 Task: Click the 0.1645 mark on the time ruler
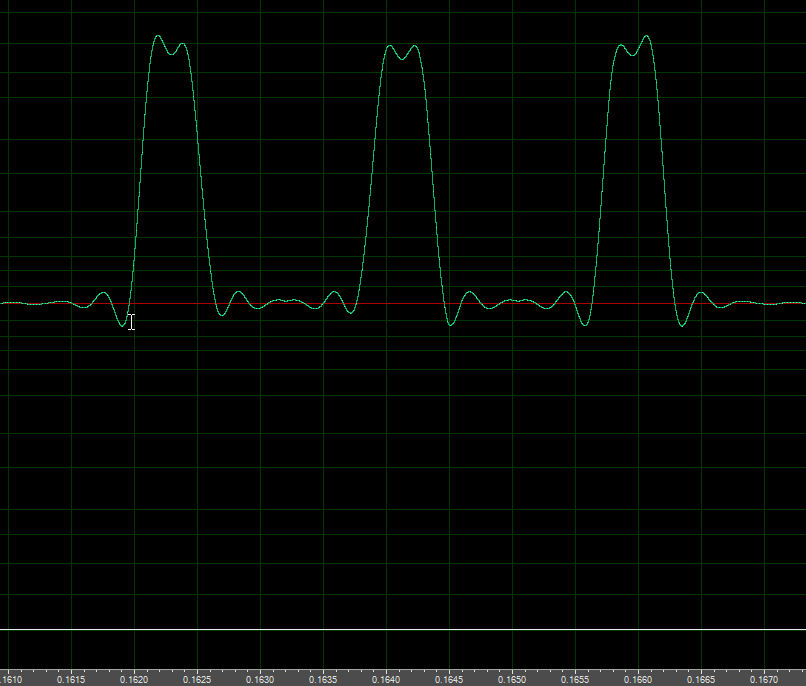coord(449,679)
